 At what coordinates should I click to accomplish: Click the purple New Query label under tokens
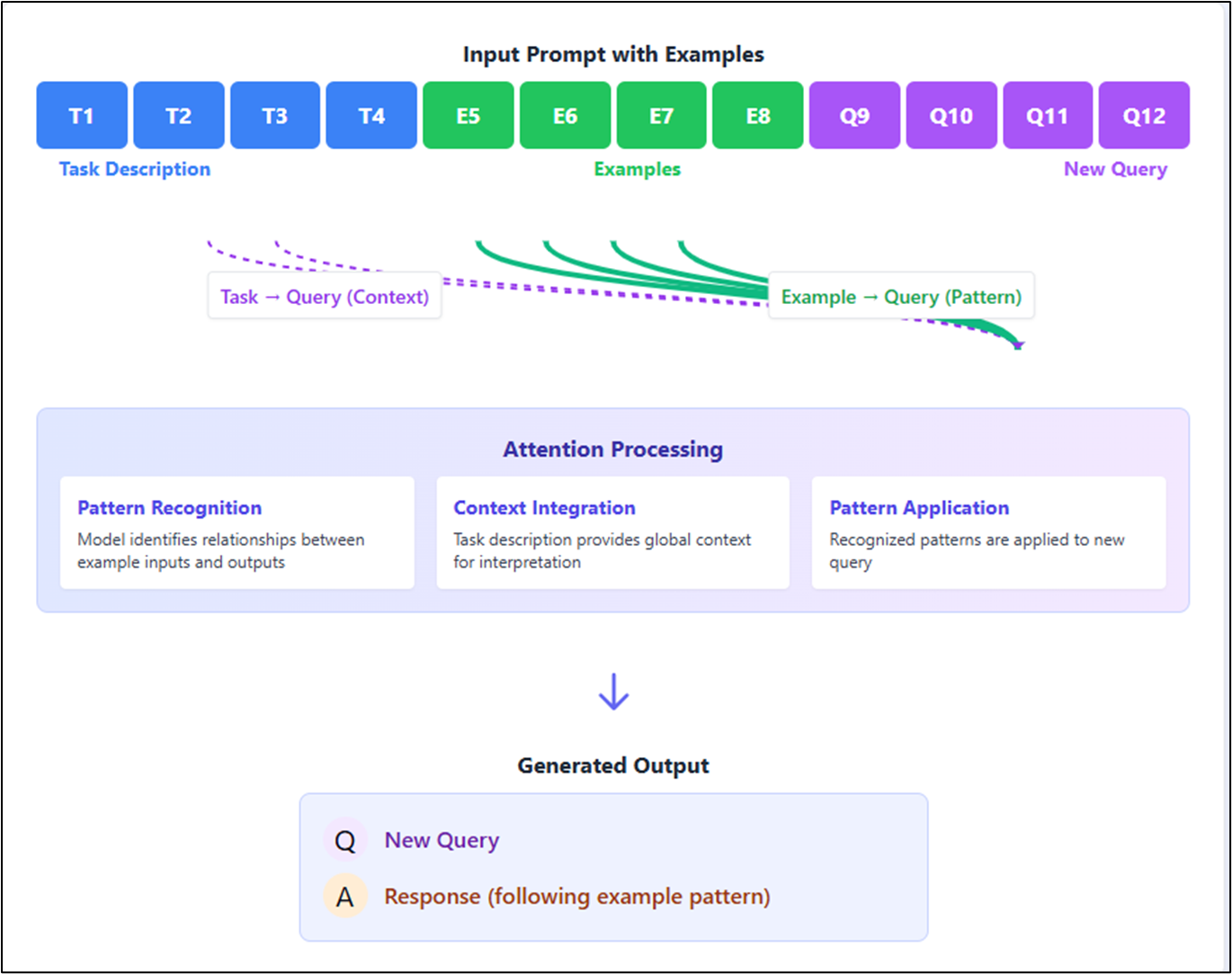click(x=1115, y=169)
